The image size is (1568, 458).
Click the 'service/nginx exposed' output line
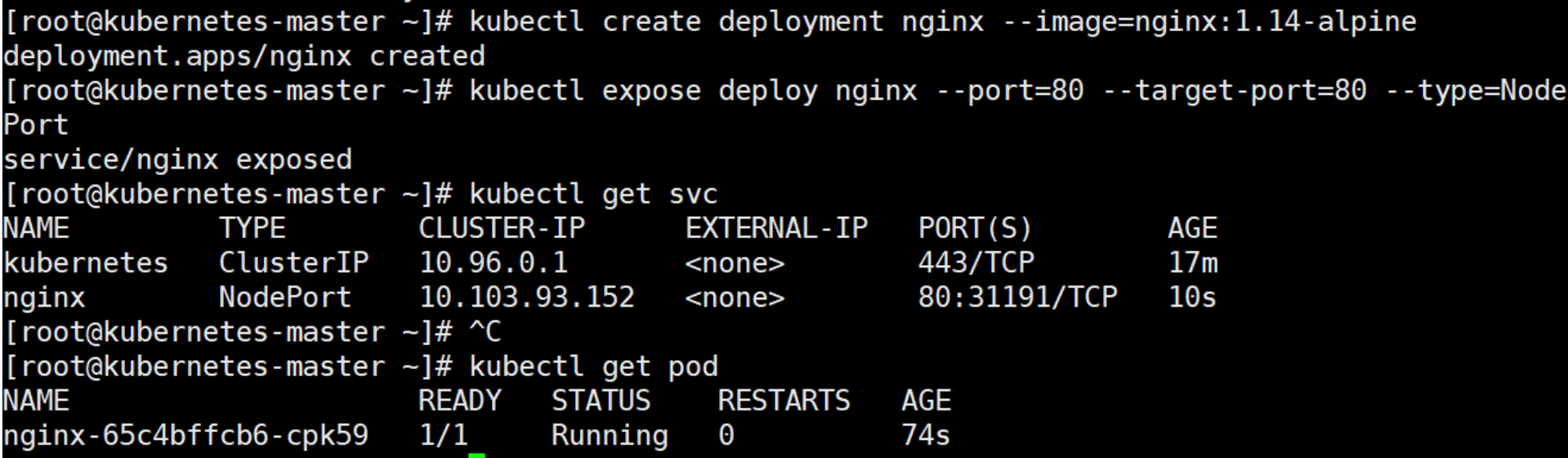(x=177, y=159)
